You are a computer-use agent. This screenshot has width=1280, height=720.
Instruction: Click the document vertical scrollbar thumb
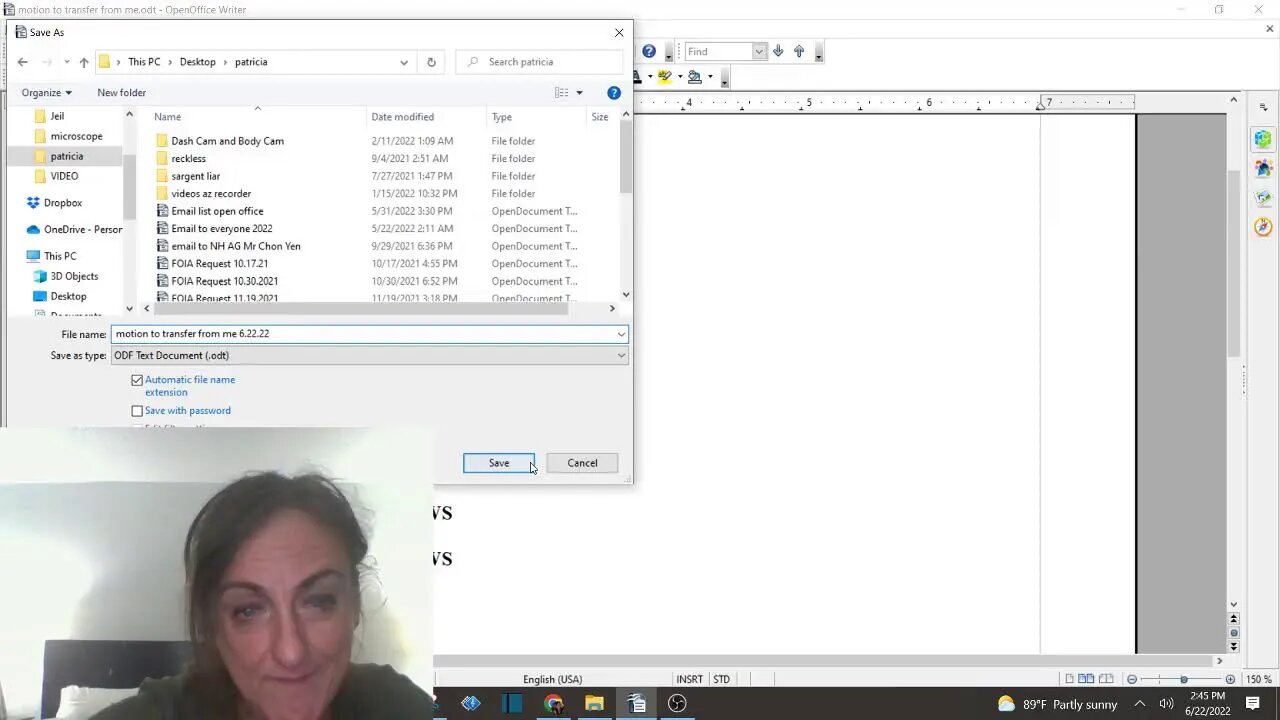pos(1234,263)
